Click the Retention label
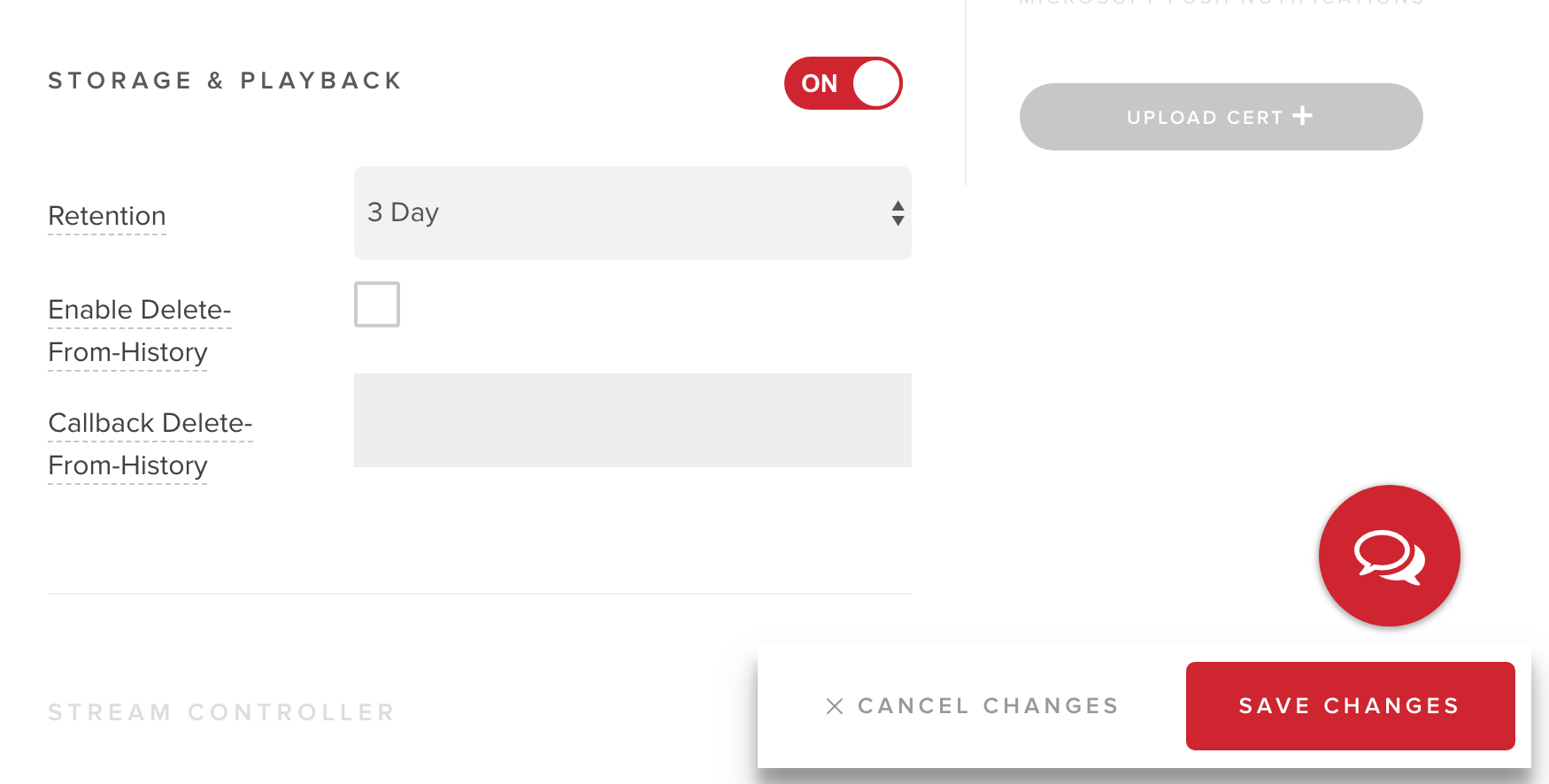The width and height of the screenshot is (1549, 784). (107, 217)
